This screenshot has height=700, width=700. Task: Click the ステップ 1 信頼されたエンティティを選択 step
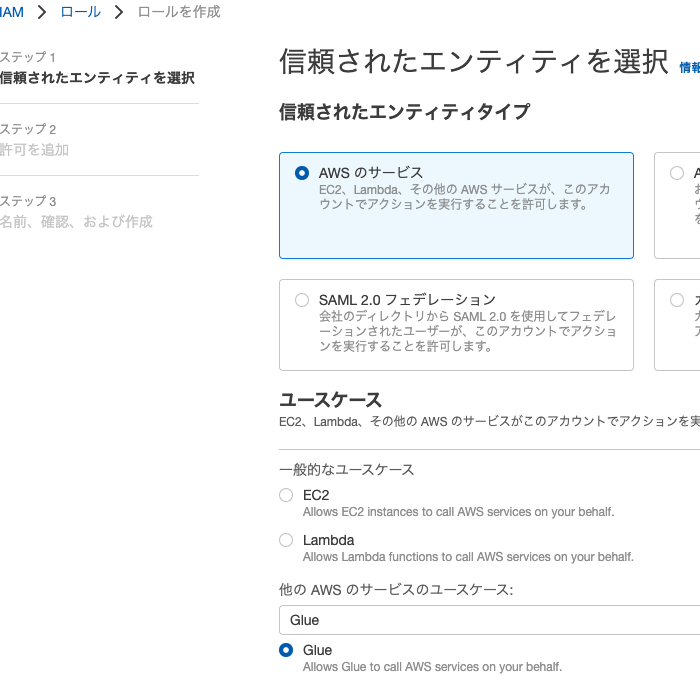(97, 68)
